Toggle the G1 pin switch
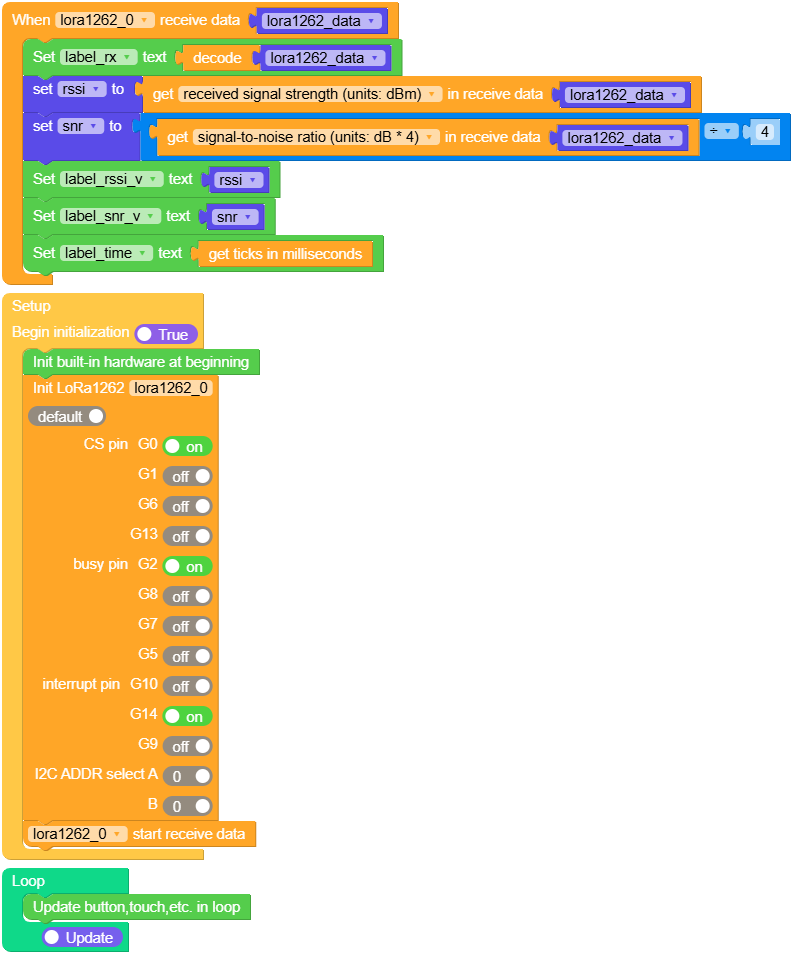The width and height of the screenshot is (797, 958). pyautogui.click(x=187, y=477)
